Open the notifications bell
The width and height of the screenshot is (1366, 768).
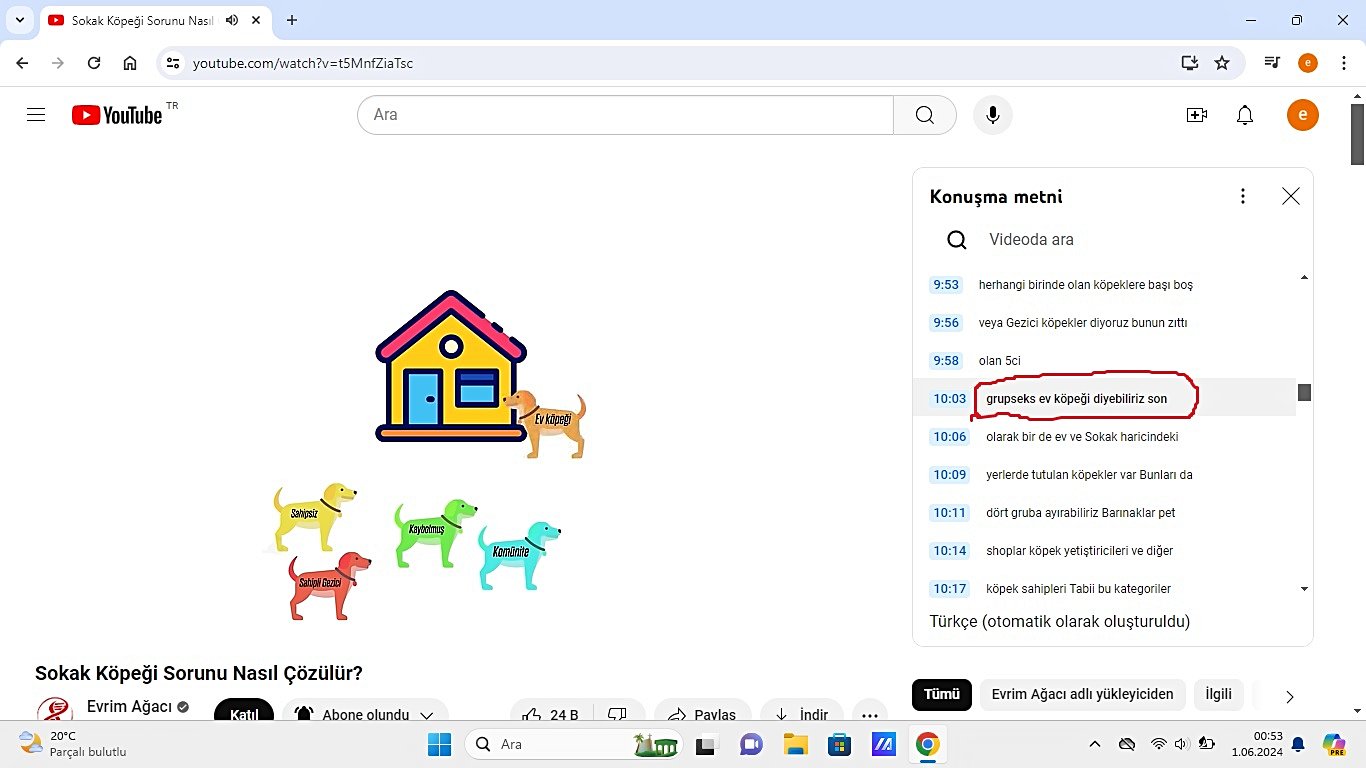(x=1245, y=115)
